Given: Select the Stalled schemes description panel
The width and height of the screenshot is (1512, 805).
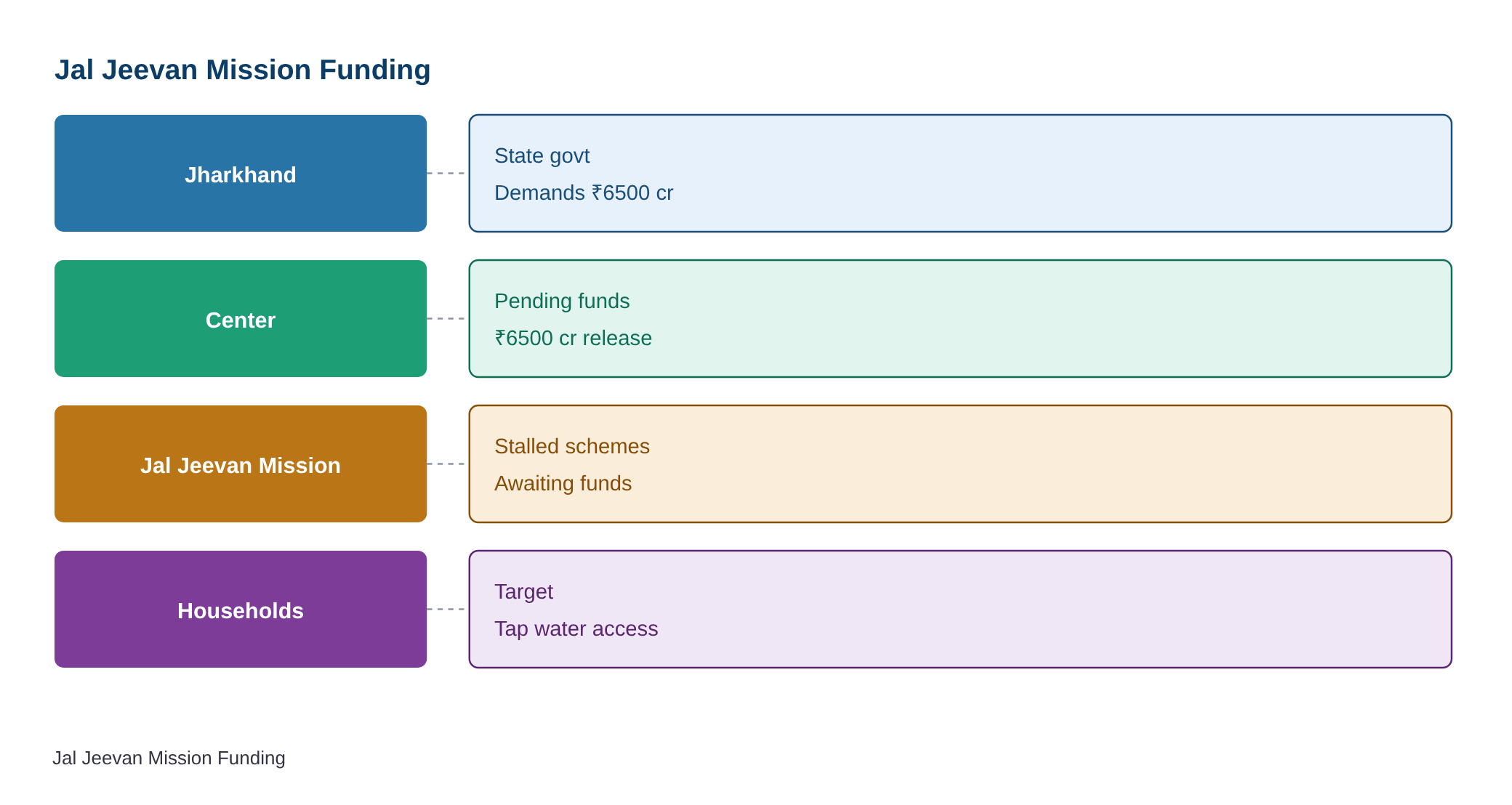Looking at the screenshot, I should [x=960, y=464].
